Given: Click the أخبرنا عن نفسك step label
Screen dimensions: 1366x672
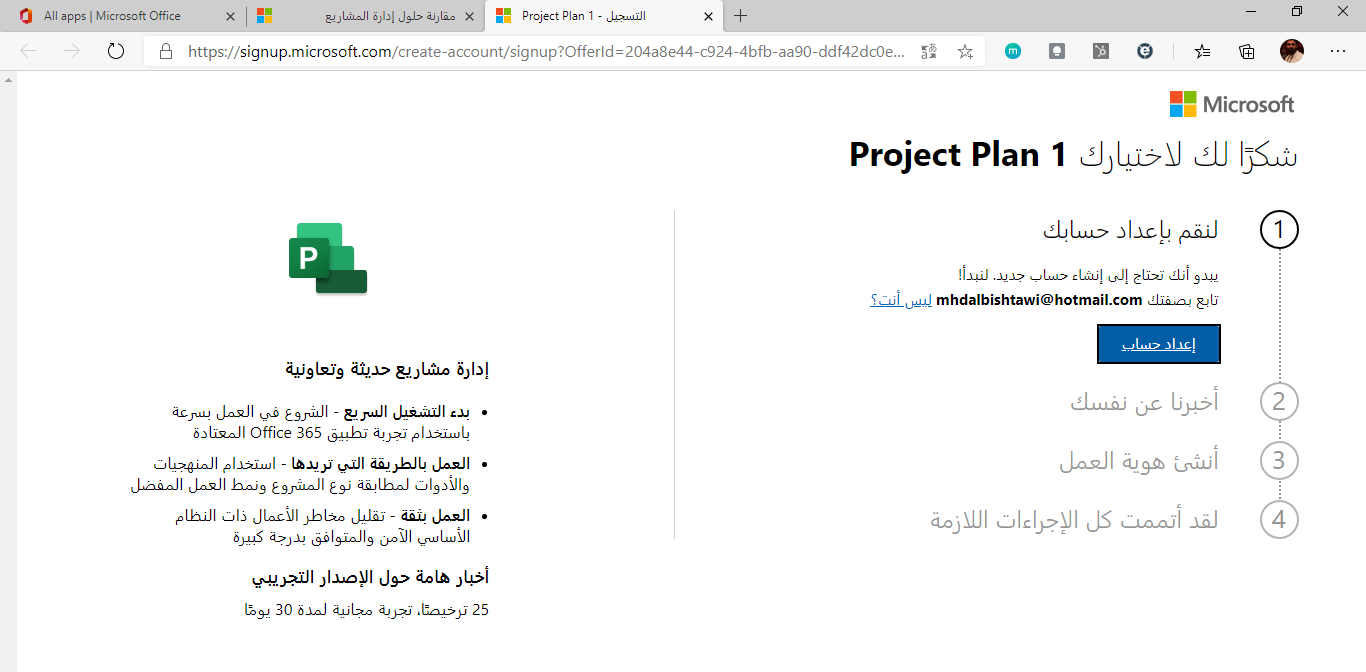Looking at the screenshot, I should [1144, 402].
